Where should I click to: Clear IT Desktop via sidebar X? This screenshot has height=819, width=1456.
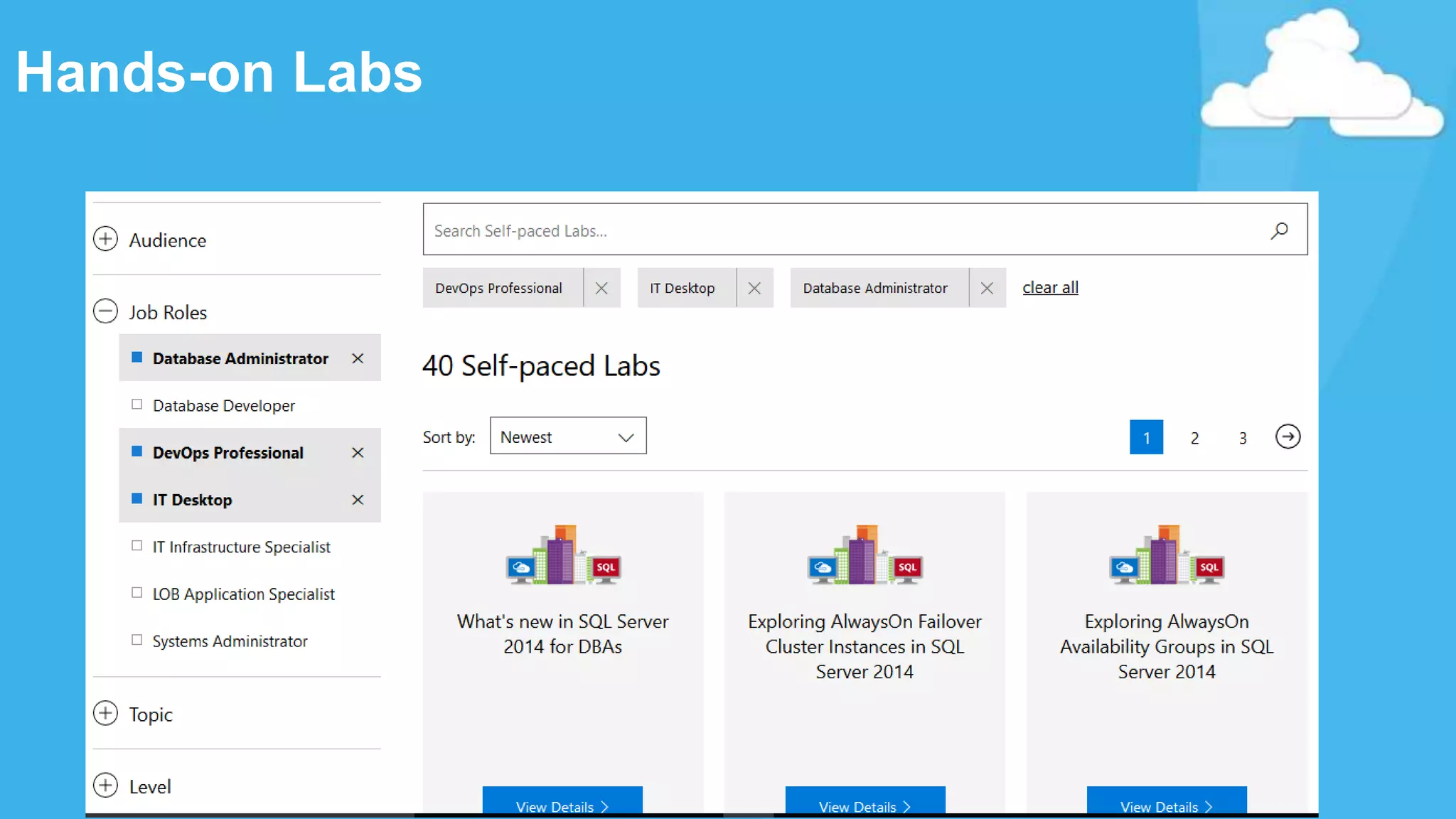[358, 500]
